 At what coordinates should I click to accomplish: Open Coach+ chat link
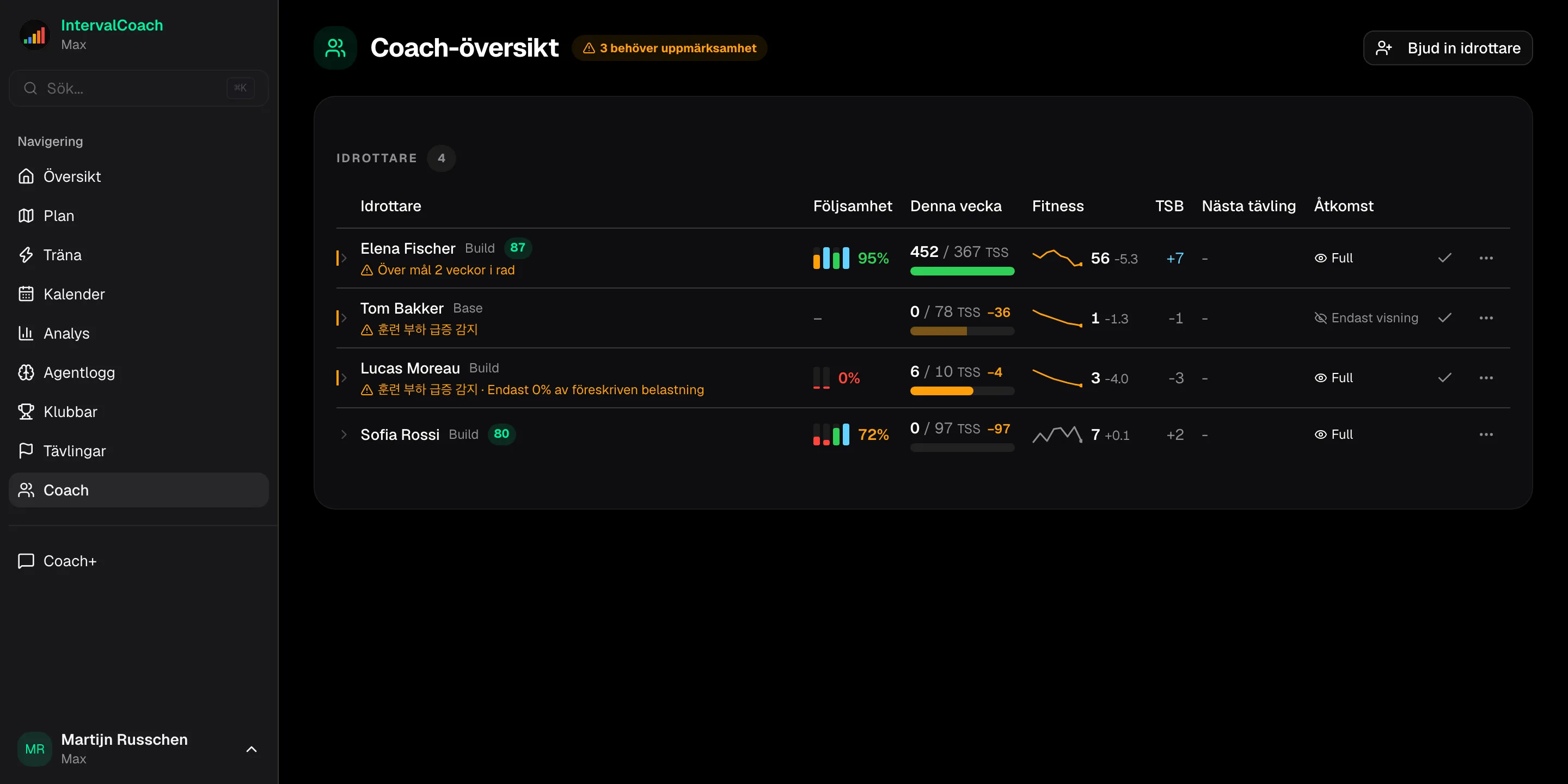coord(139,561)
